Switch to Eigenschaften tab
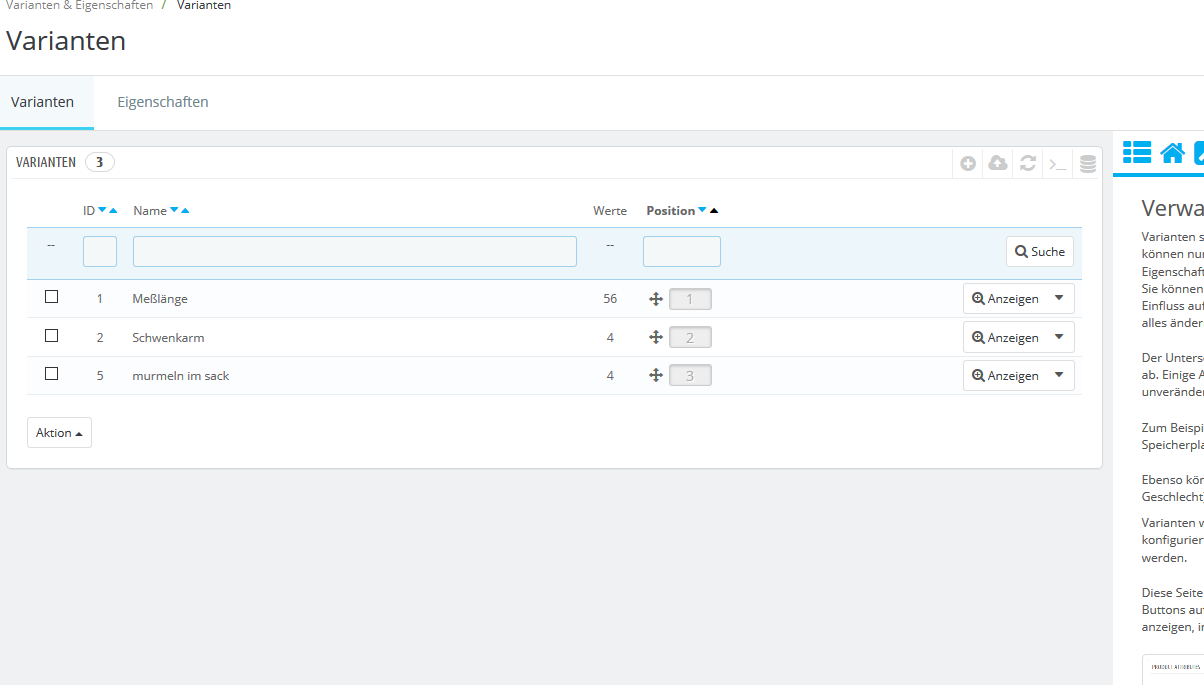The width and height of the screenshot is (1204, 685). (163, 102)
